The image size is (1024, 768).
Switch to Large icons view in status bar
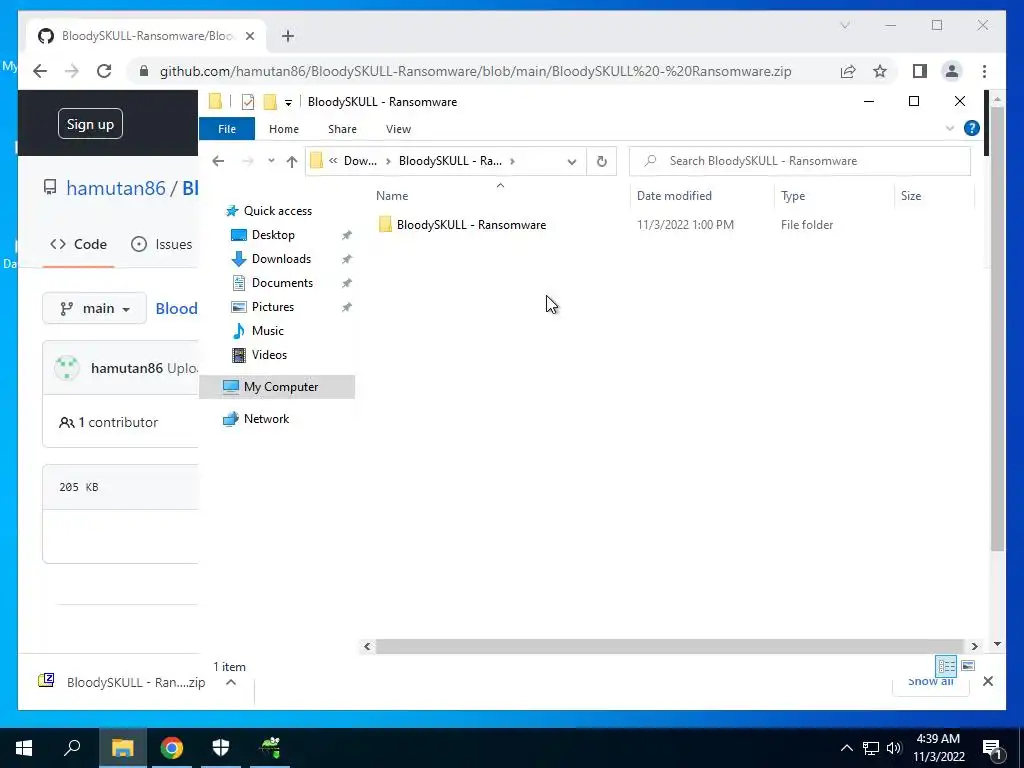click(x=968, y=666)
